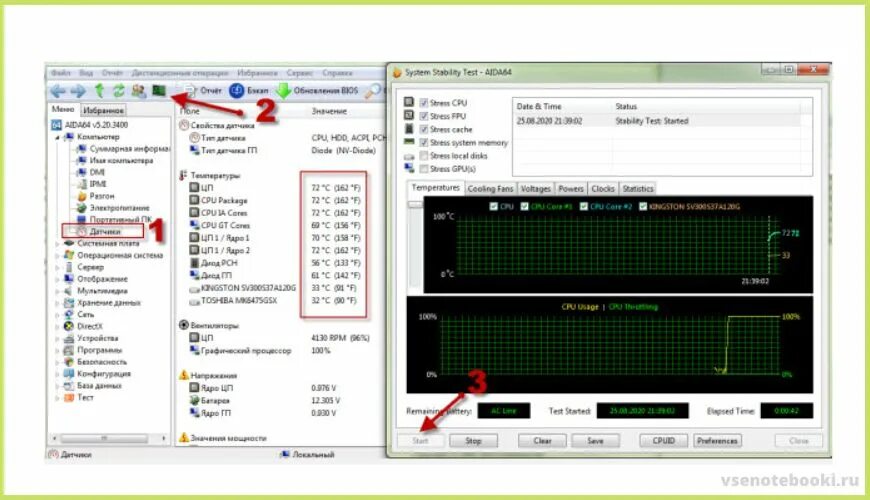Go forward with the right arrow toolbar icon
The image size is (870, 500).
coord(78,91)
